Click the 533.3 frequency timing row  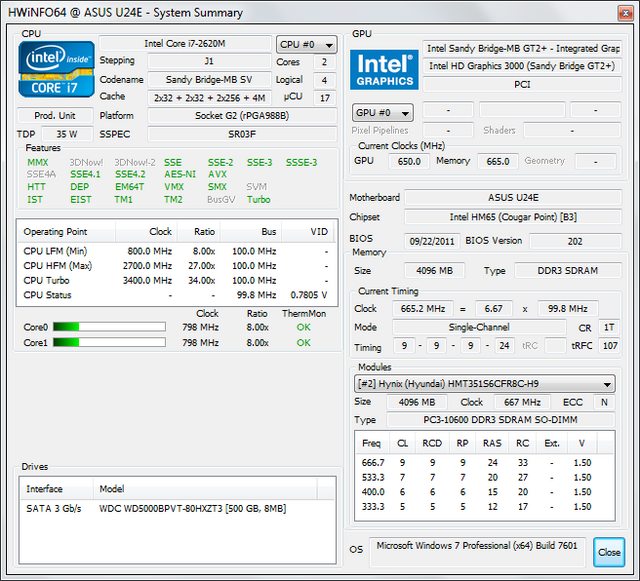click(x=484, y=477)
